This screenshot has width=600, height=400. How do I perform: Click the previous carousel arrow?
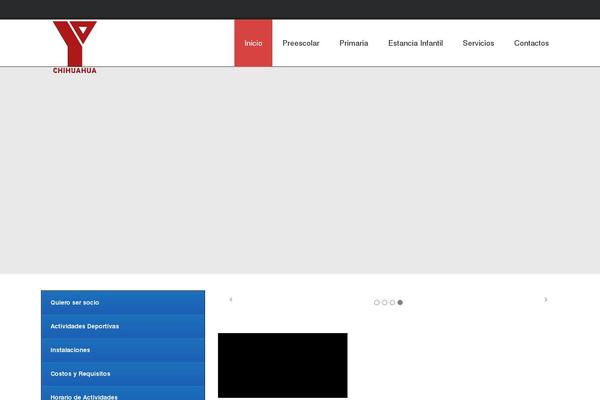point(231,299)
